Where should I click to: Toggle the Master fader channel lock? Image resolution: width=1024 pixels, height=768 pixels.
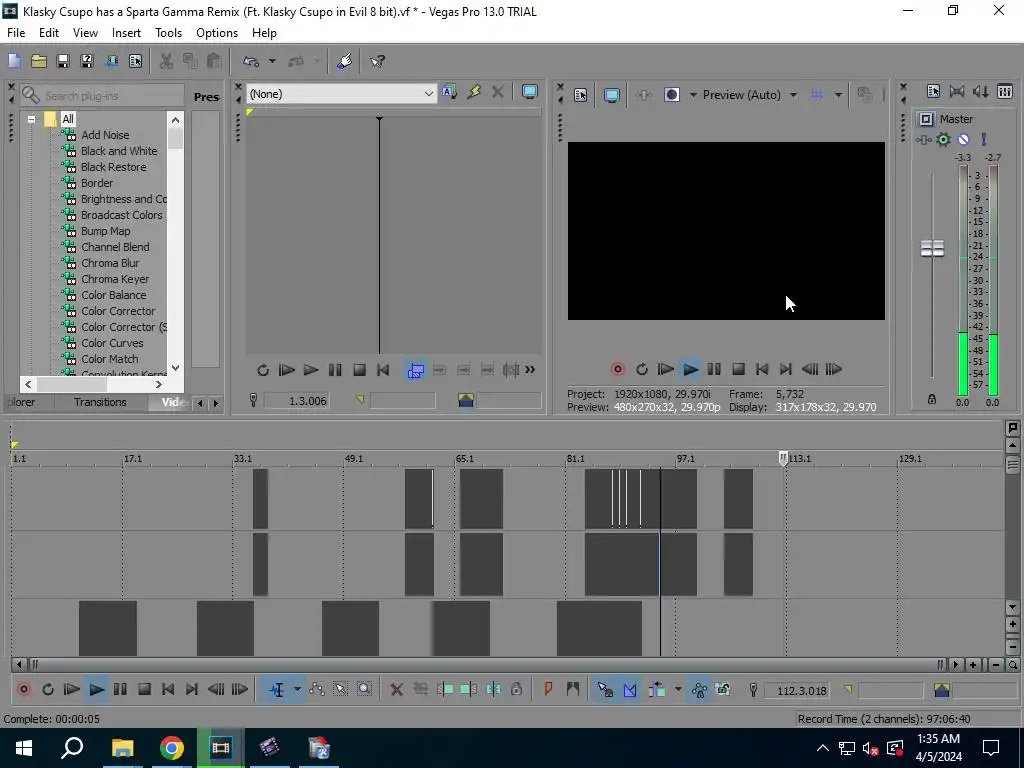tap(932, 399)
